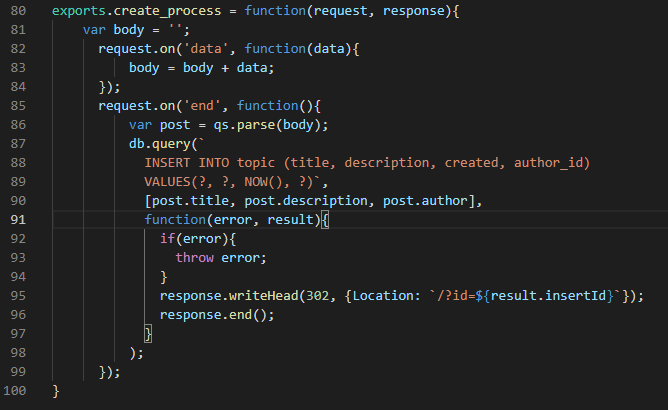668x410 pixels.
Task: Click 'var body' declaration on line 81
Action: (113, 30)
